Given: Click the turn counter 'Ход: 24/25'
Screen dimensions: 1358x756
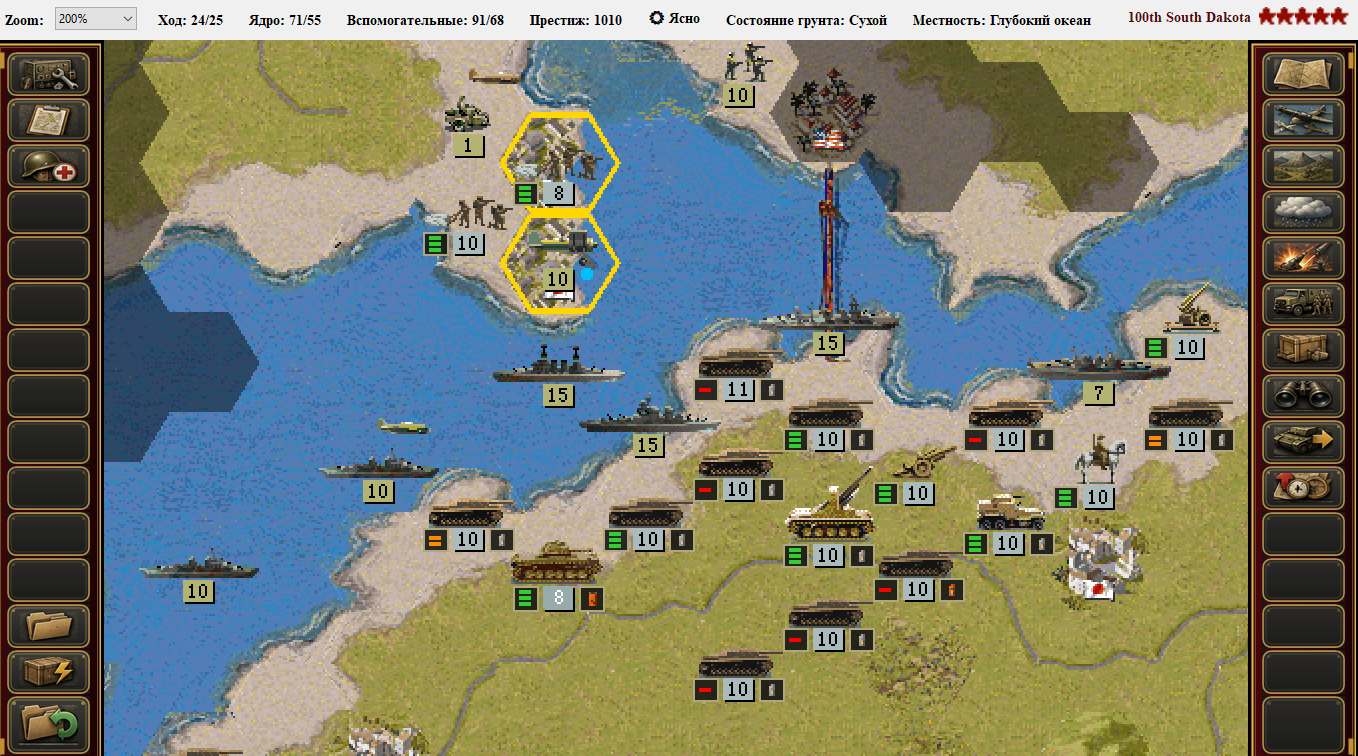Looking at the screenshot, I should point(190,20).
